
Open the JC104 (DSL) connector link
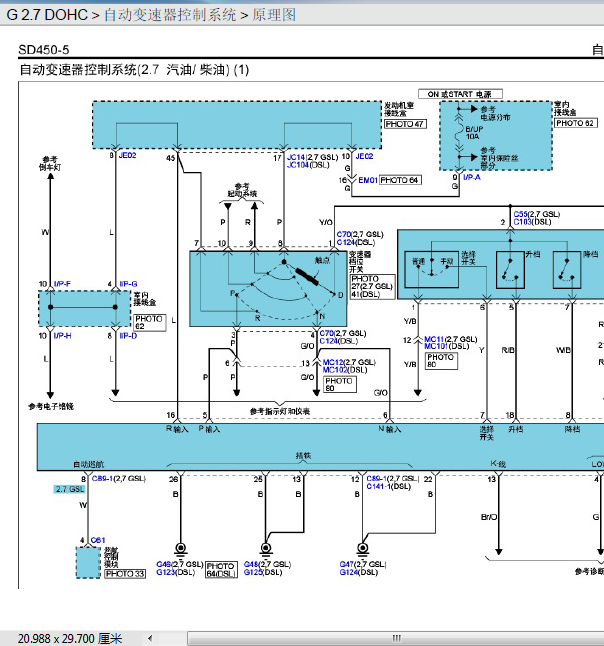click(297, 165)
